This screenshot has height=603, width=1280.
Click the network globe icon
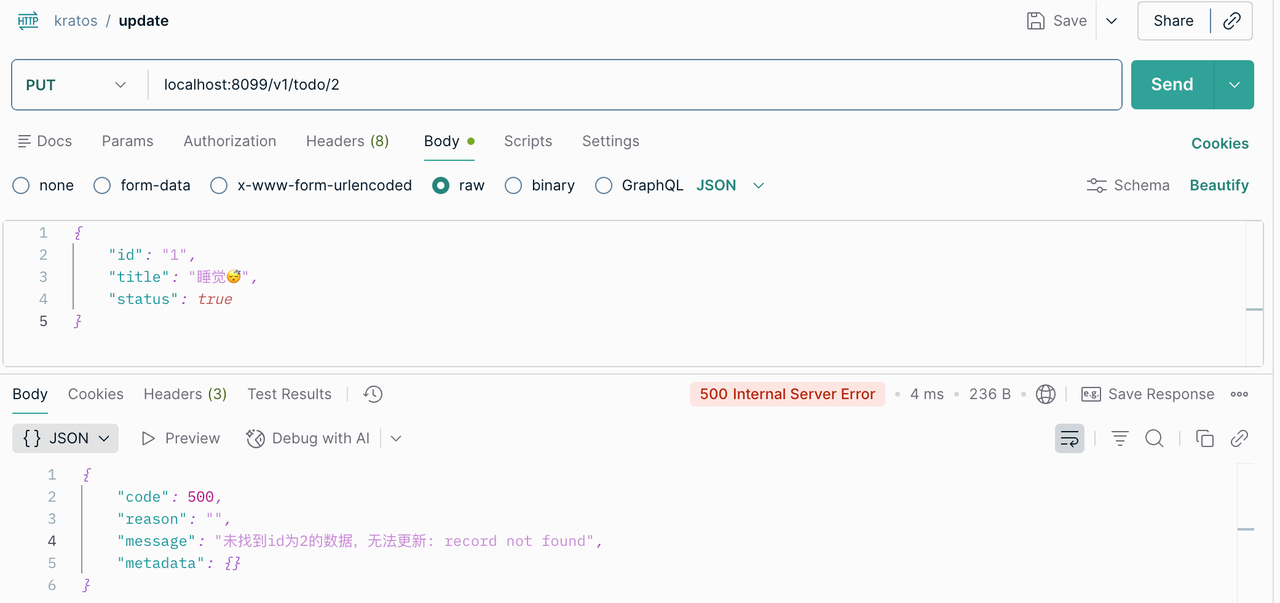click(1046, 394)
